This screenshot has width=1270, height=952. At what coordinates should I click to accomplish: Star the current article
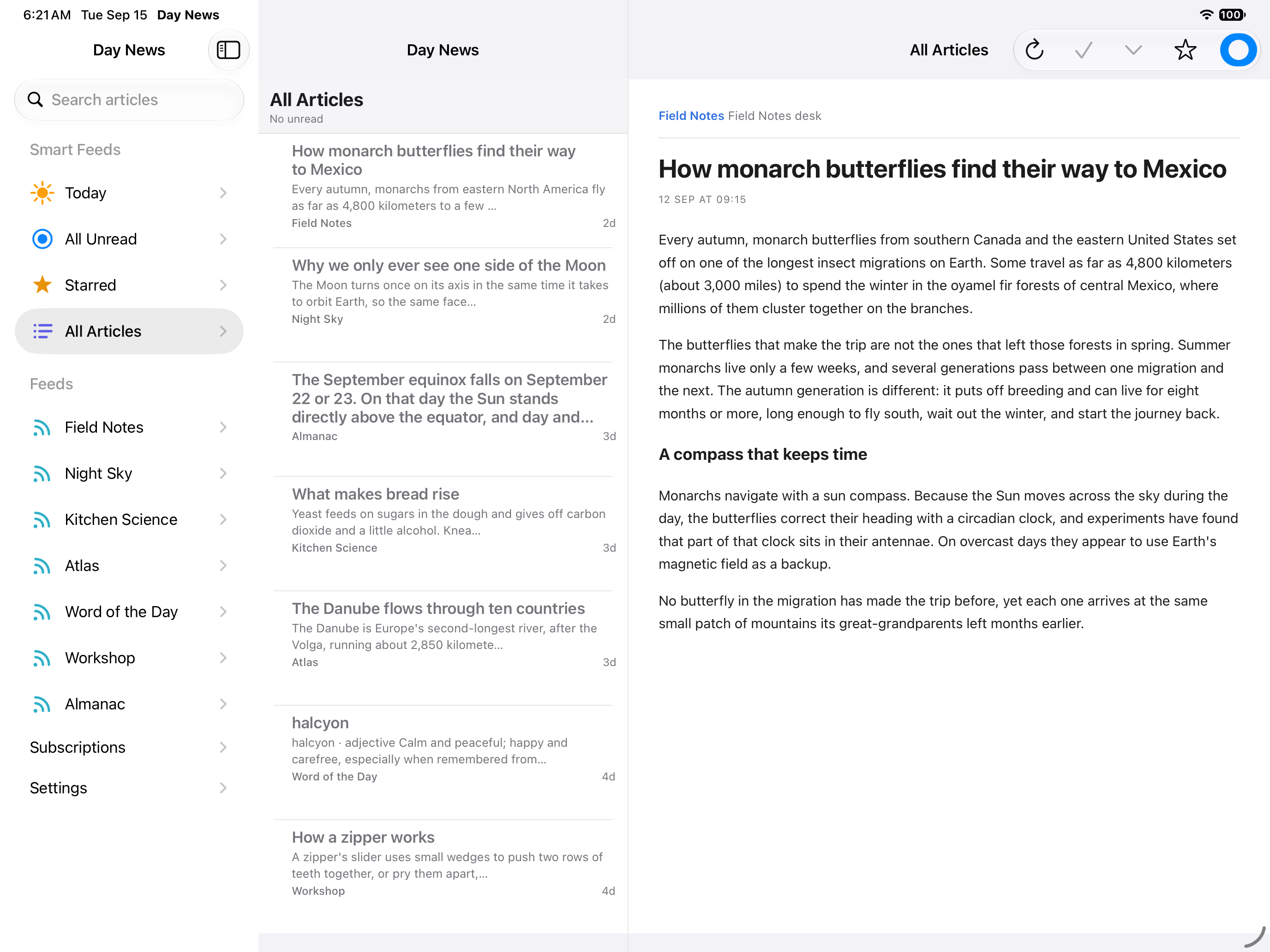click(x=1186, y=50)
